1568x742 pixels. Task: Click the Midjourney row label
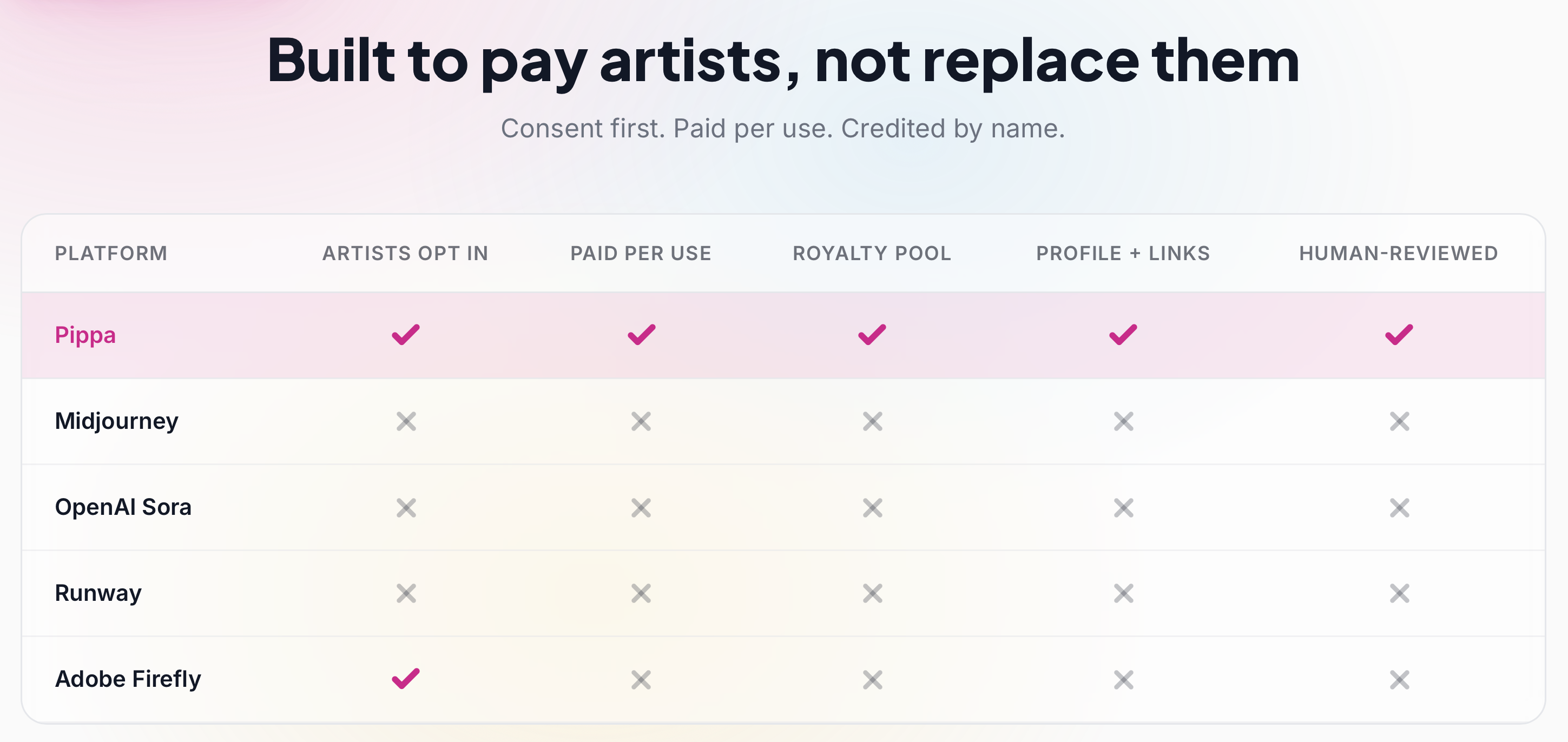(116, 421)
